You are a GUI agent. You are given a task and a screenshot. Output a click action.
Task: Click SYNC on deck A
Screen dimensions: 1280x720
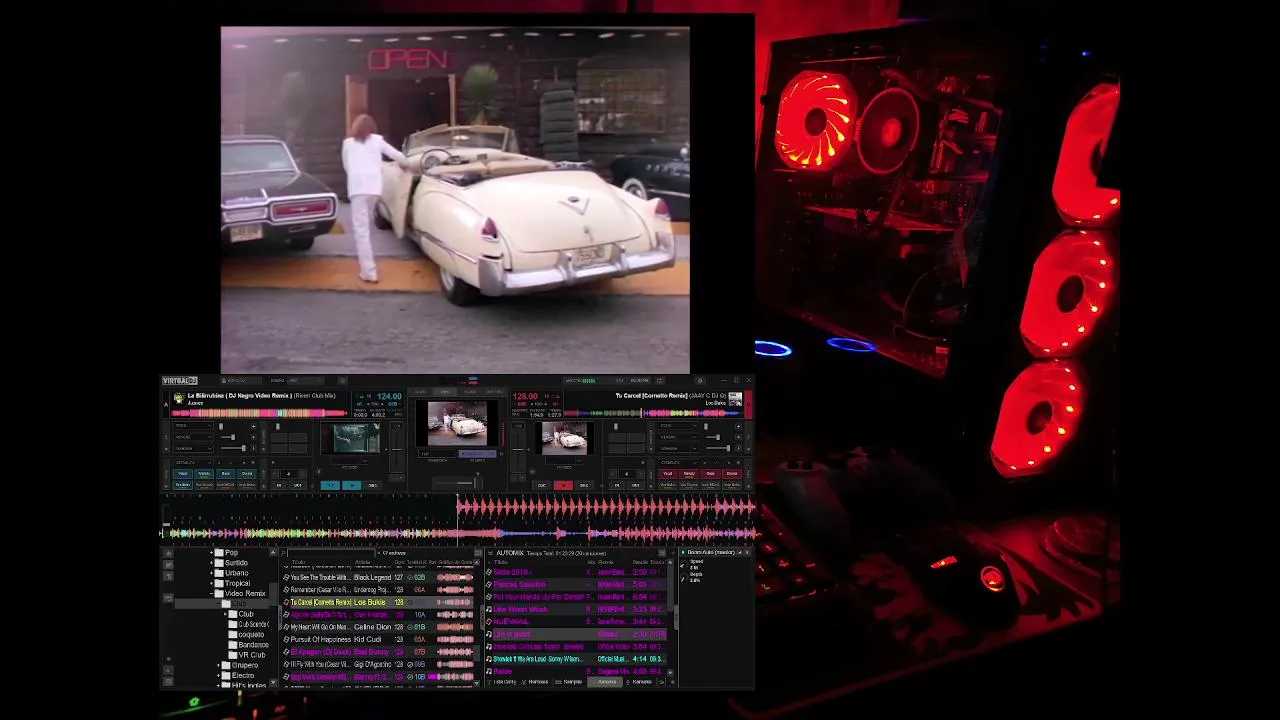pyautogui.click(x=373, y=485)
